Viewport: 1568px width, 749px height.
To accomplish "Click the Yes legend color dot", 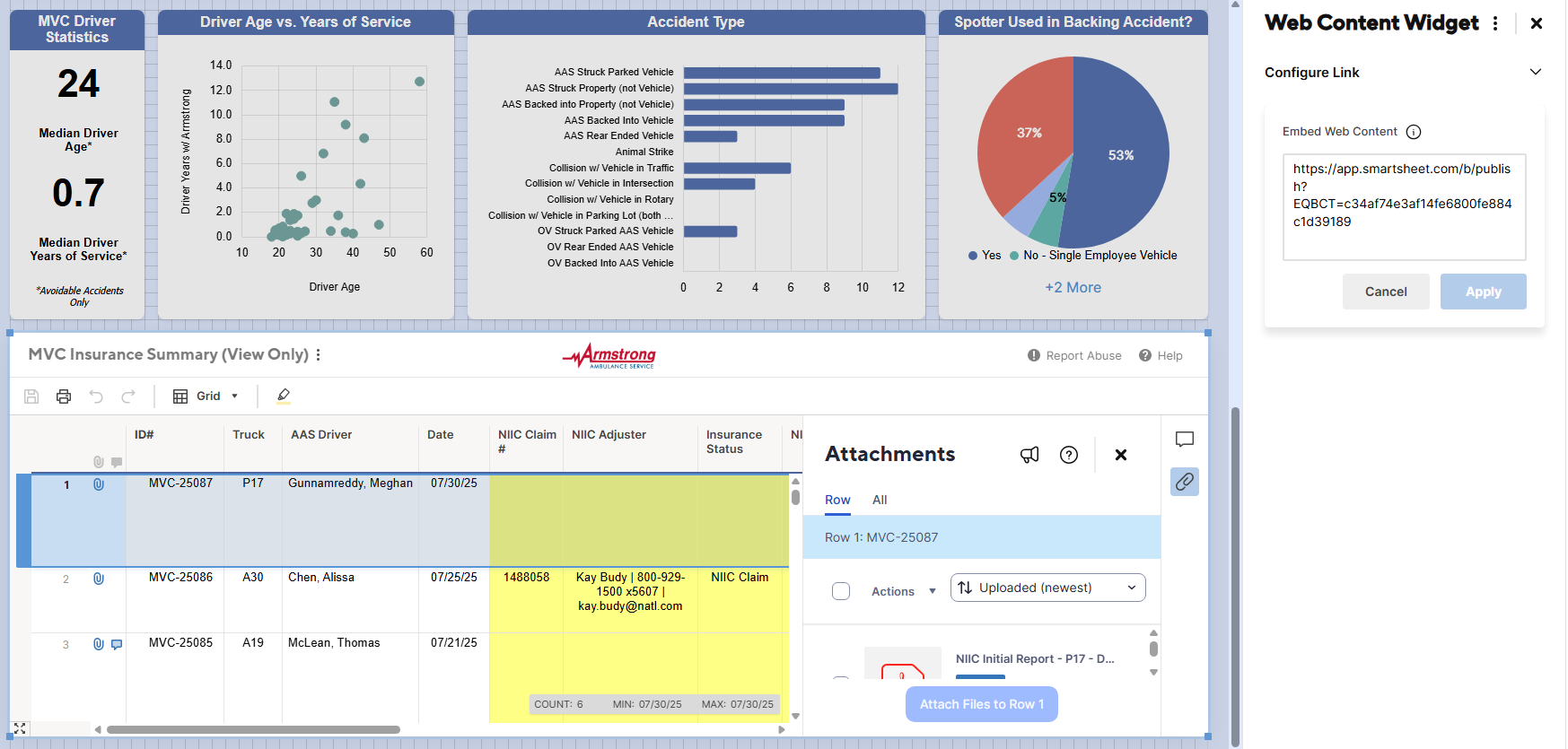I will (x=973, y=256).
